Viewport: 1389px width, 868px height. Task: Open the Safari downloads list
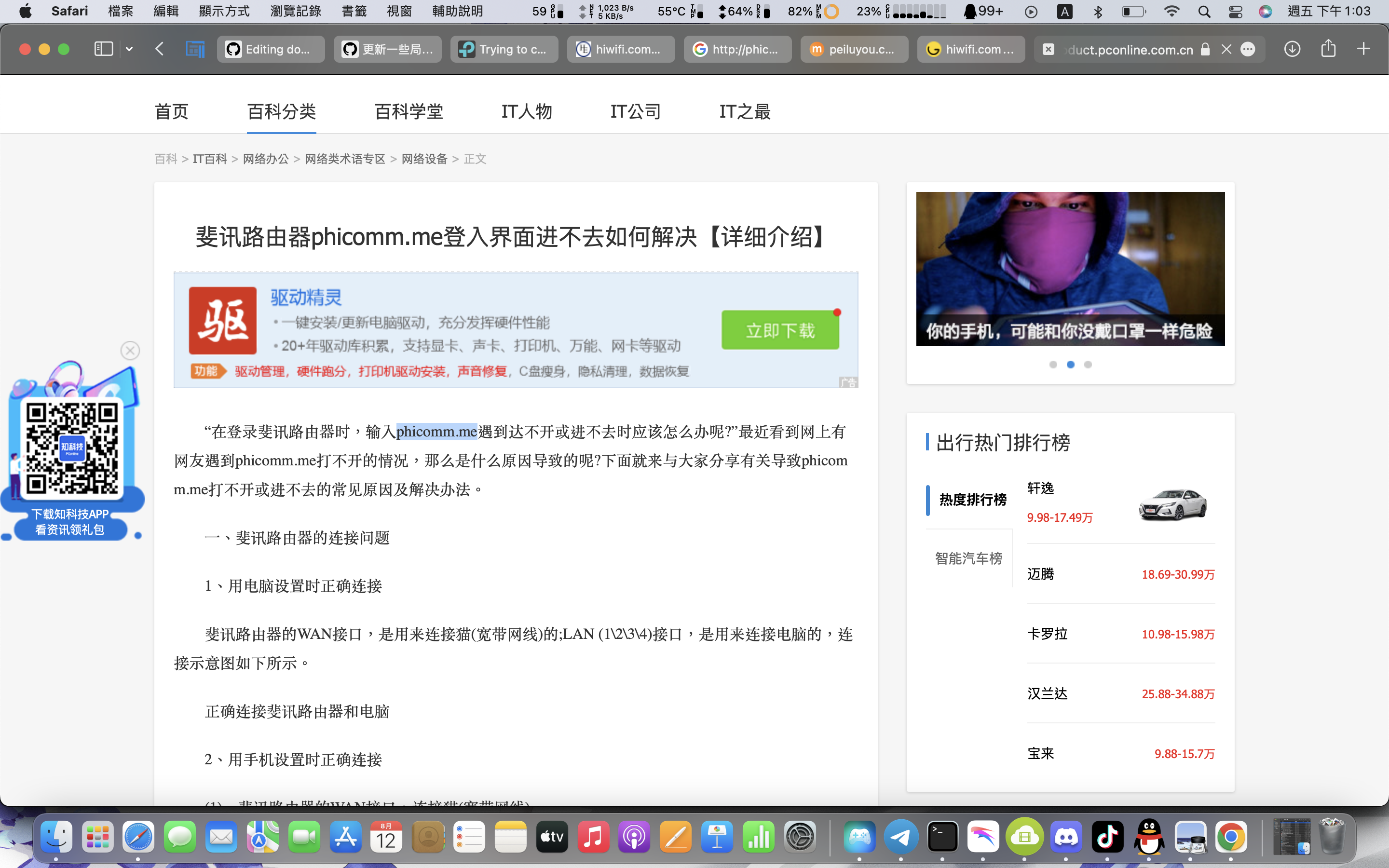tap(1293, 49)
